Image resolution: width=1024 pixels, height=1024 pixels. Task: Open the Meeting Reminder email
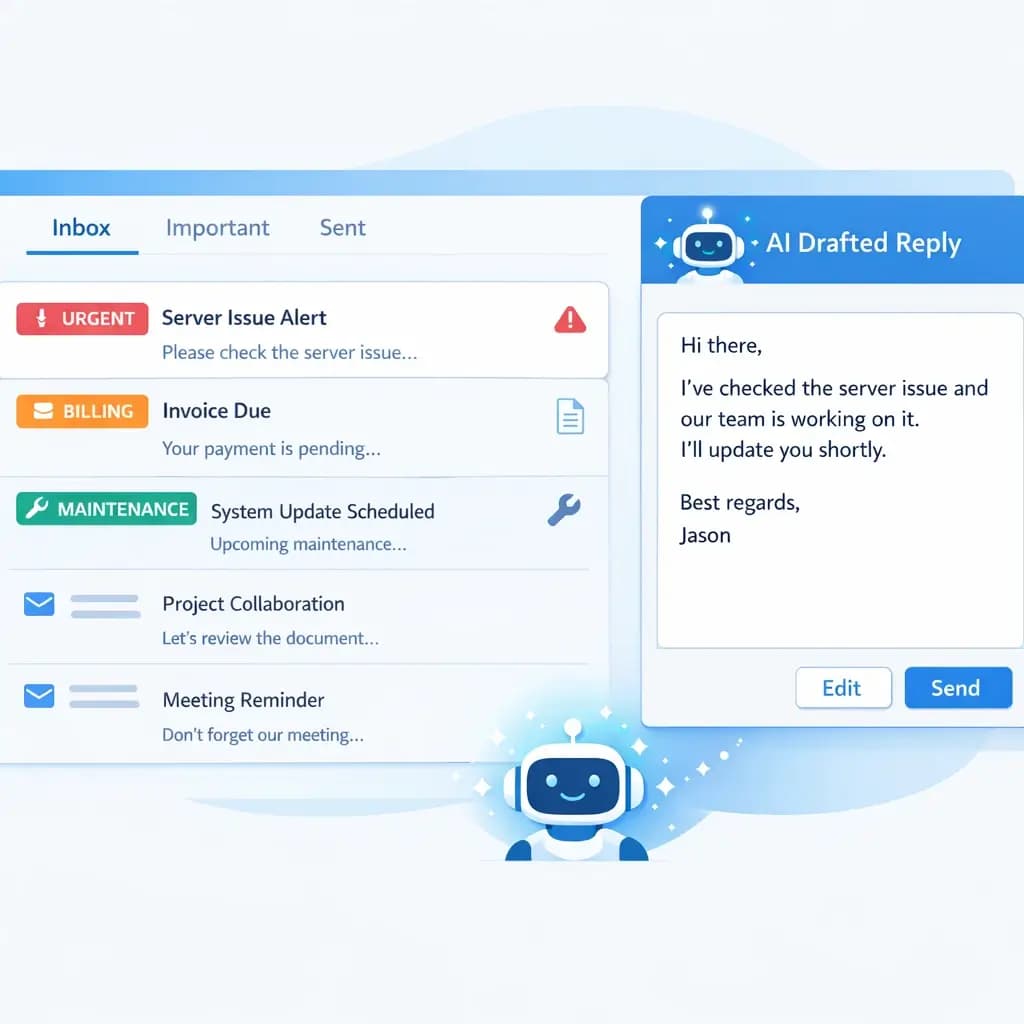pyautogui.click(x=304, y=714)
